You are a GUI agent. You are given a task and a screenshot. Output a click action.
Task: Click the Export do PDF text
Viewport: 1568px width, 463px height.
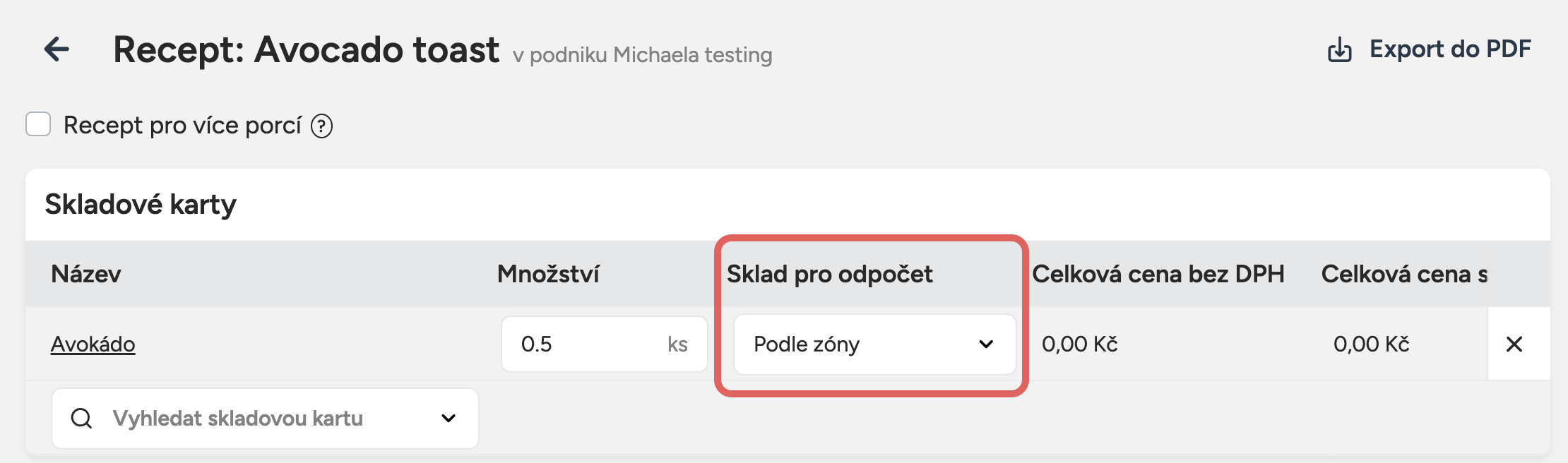(x=1450, y=49)
